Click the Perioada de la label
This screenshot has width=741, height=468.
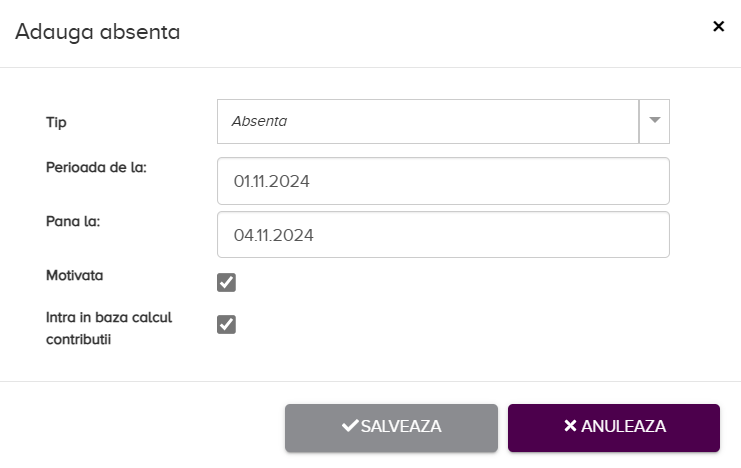[96, 167]
